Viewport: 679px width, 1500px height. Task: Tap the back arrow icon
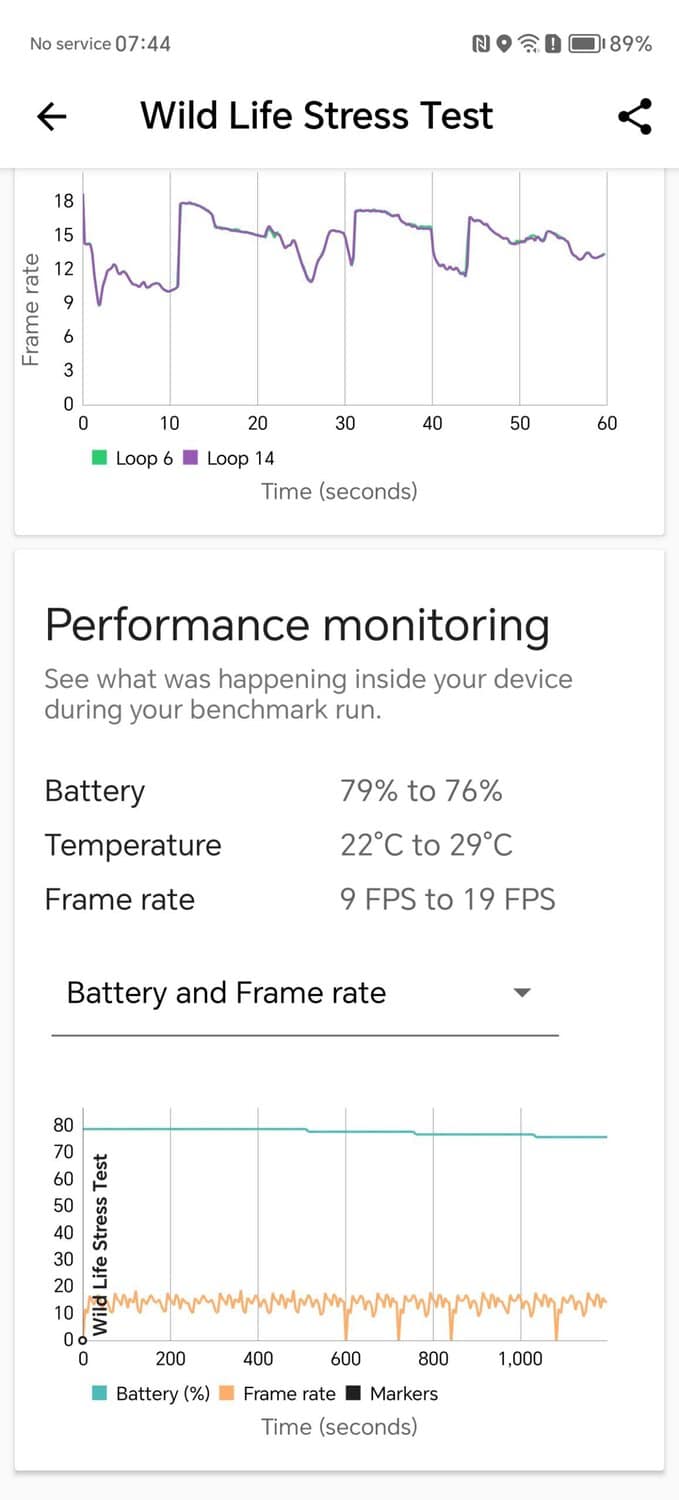[51, 116]
